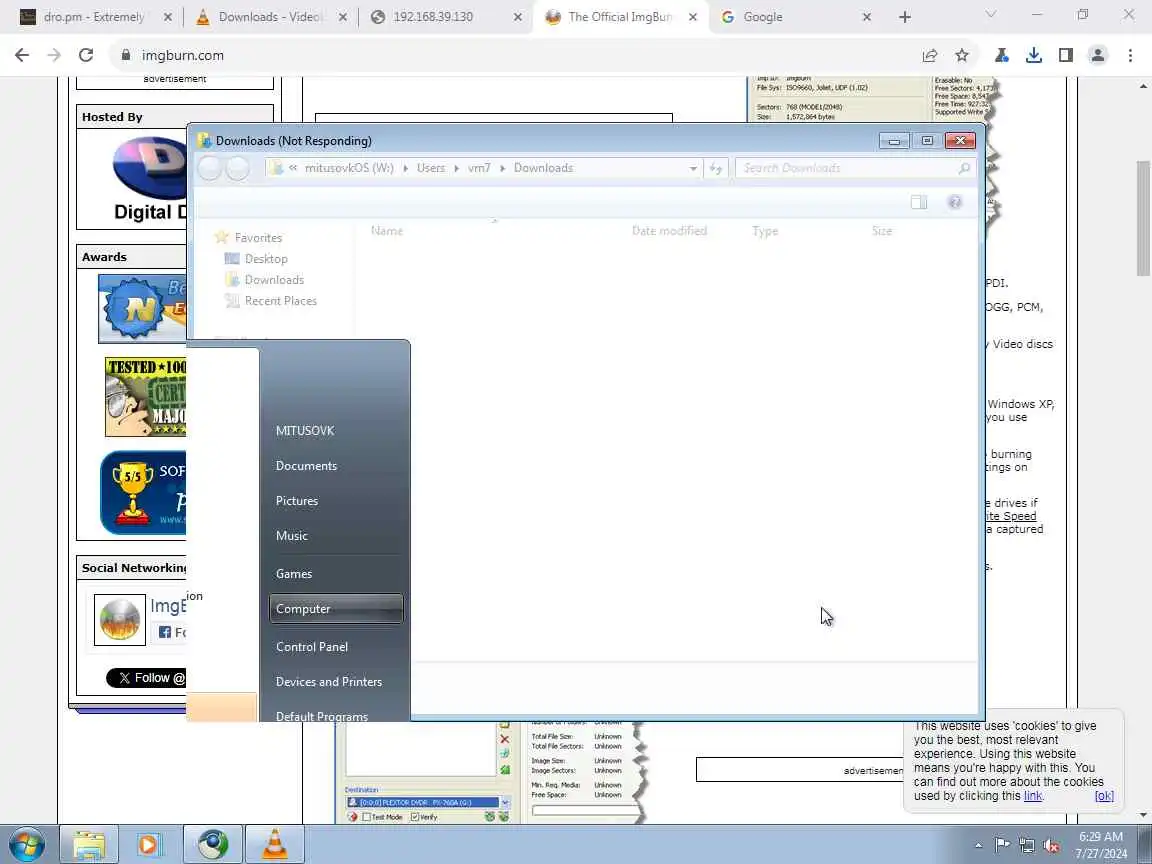Sort by the Size column header
This screenshot has width=1152, height=864.
(x=882, y=231)
